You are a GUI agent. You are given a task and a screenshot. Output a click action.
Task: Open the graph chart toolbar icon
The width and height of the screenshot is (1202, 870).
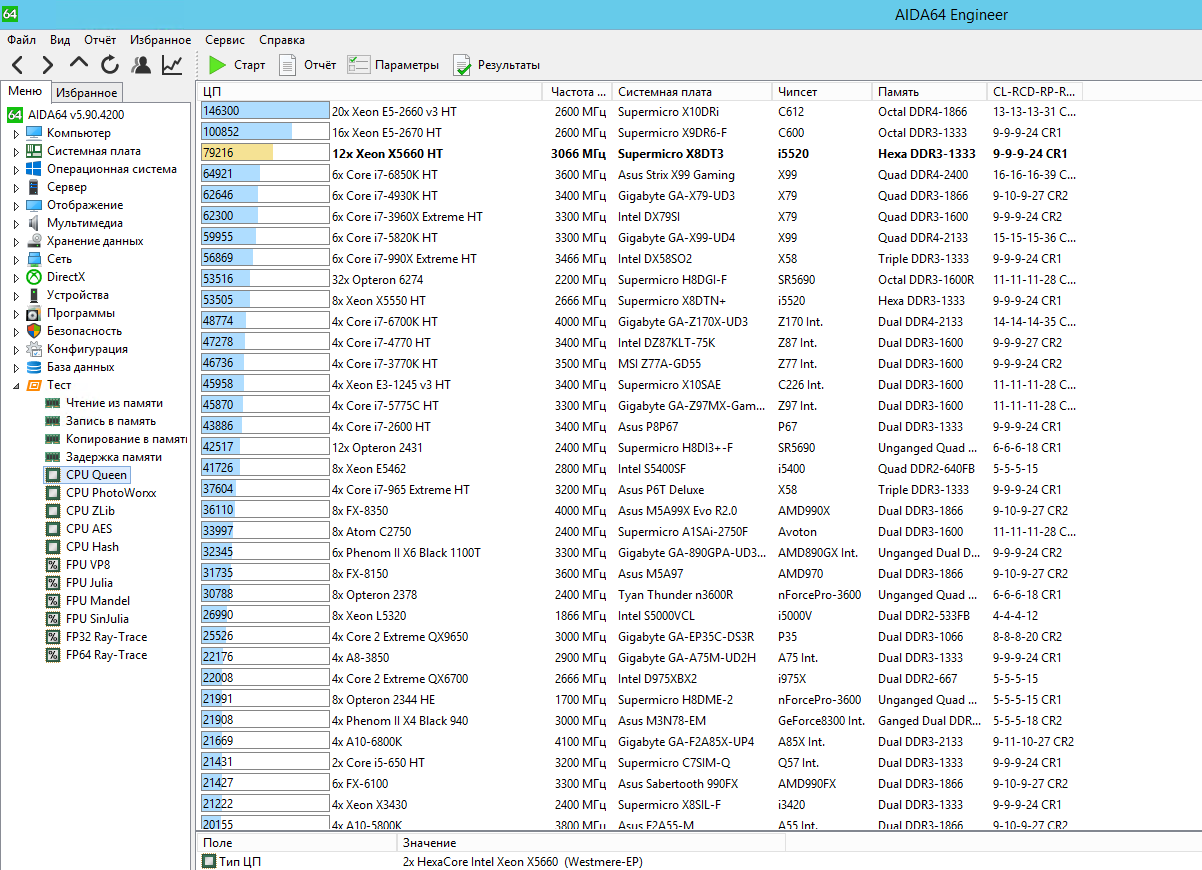pos(173,65)
